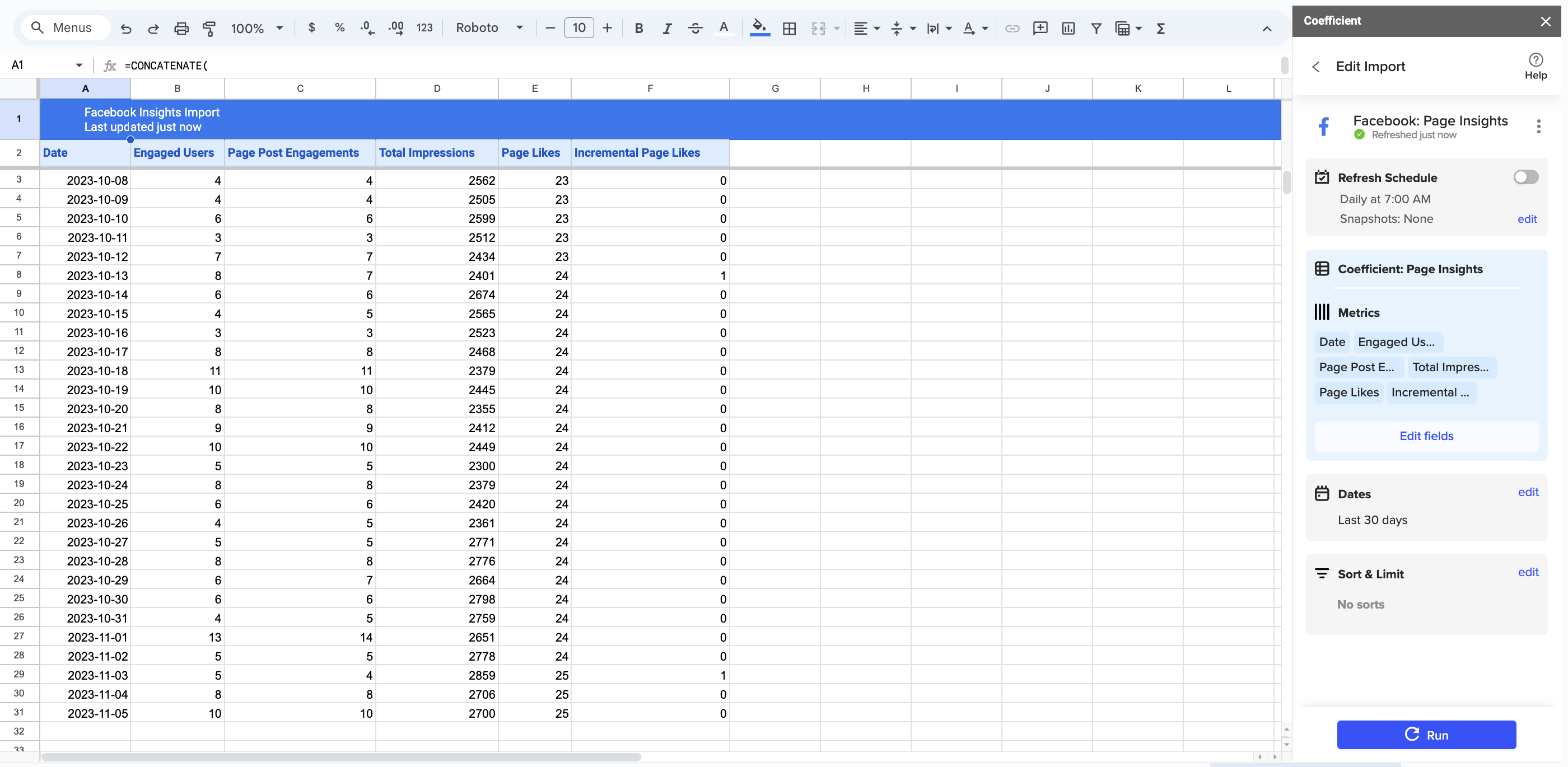This screenshot has height=767, width=1568.
Task: Decrease font size with minus icon
Action: pos(550,28)
